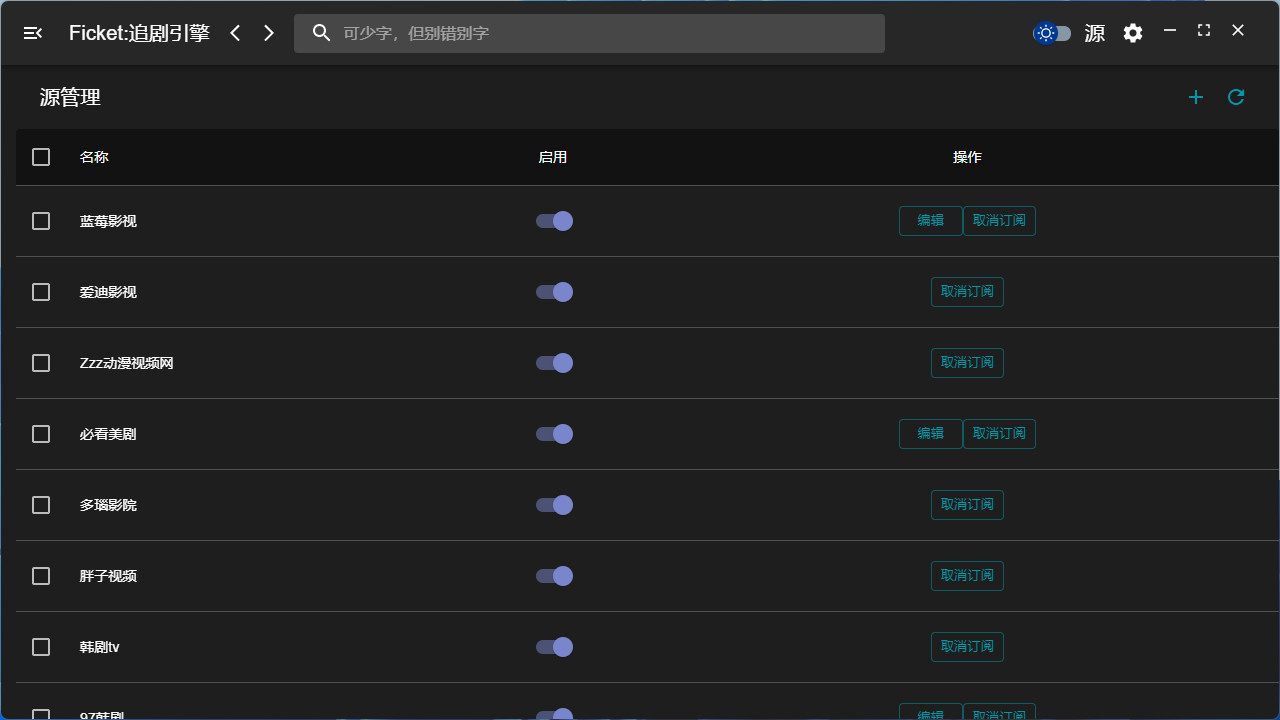Turn off the 韩剧tv source toggle
The height and width of the screenshot is (720, 1280).
(554, 647)
